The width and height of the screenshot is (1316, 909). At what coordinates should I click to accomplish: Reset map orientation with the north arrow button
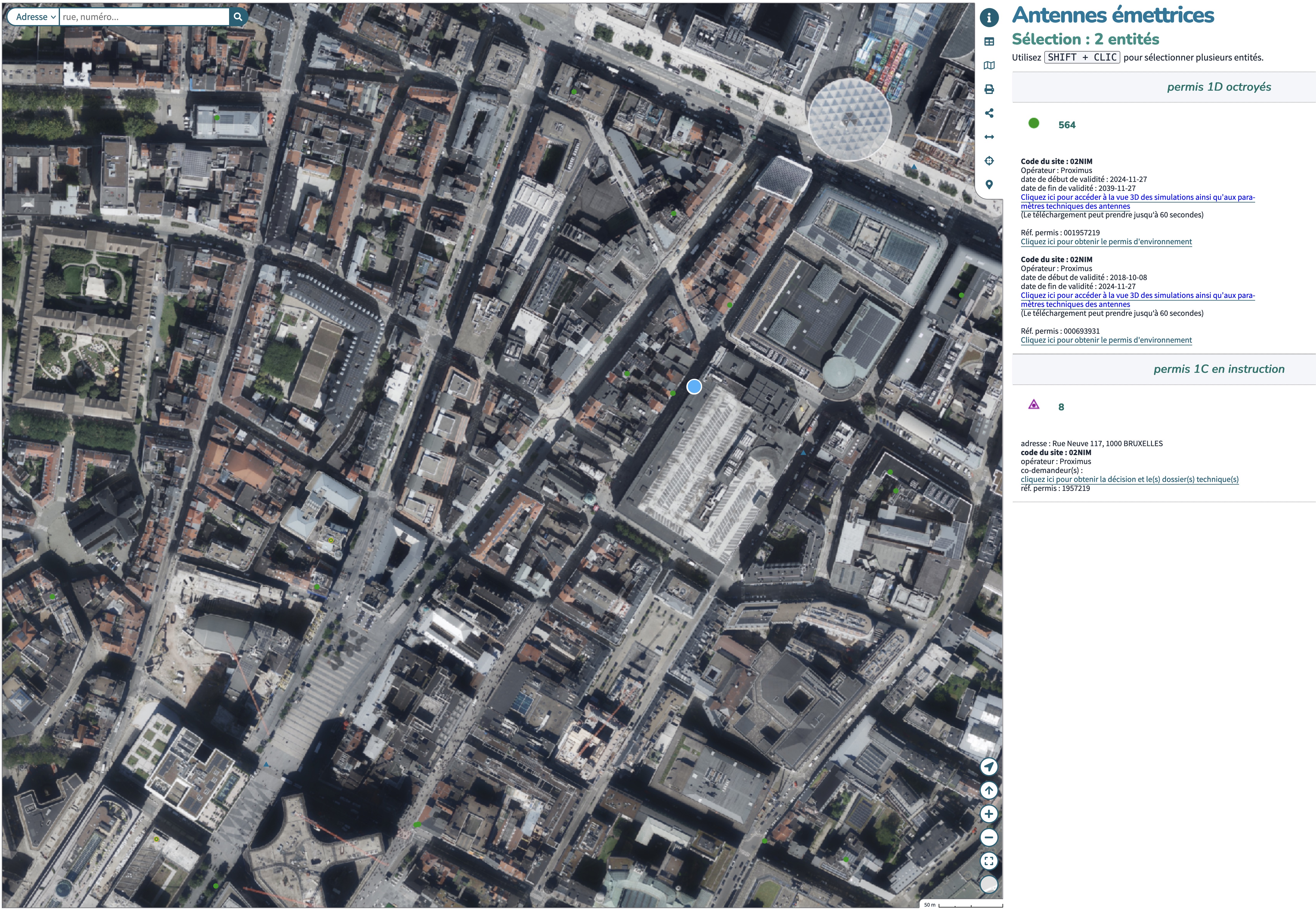(989, 791)
